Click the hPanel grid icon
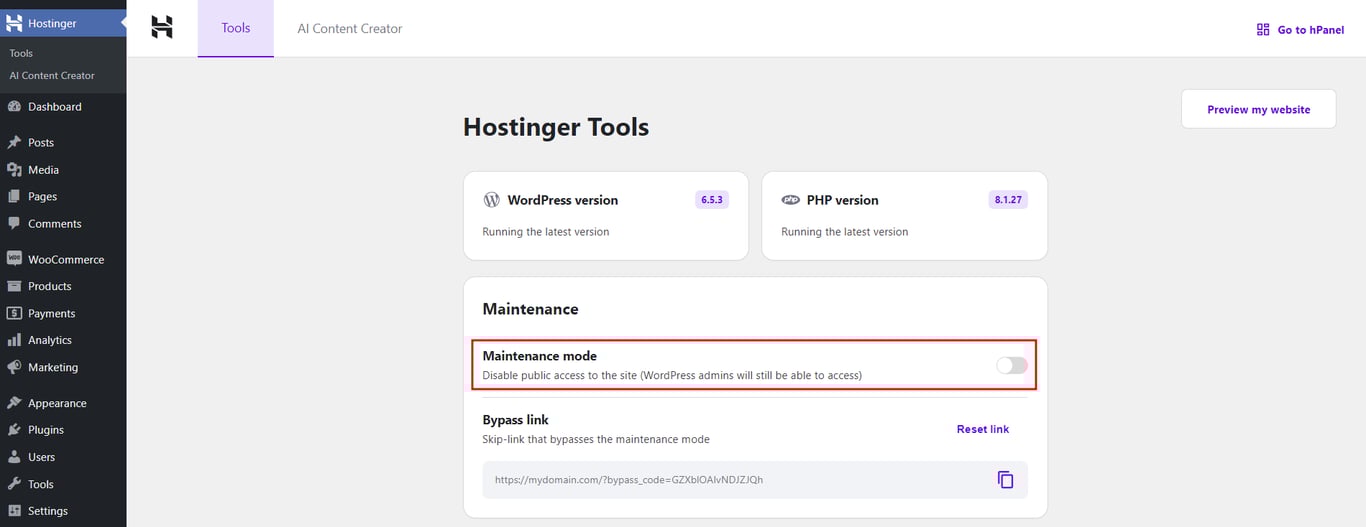The image size is (1366, 527). point(1263,30)
